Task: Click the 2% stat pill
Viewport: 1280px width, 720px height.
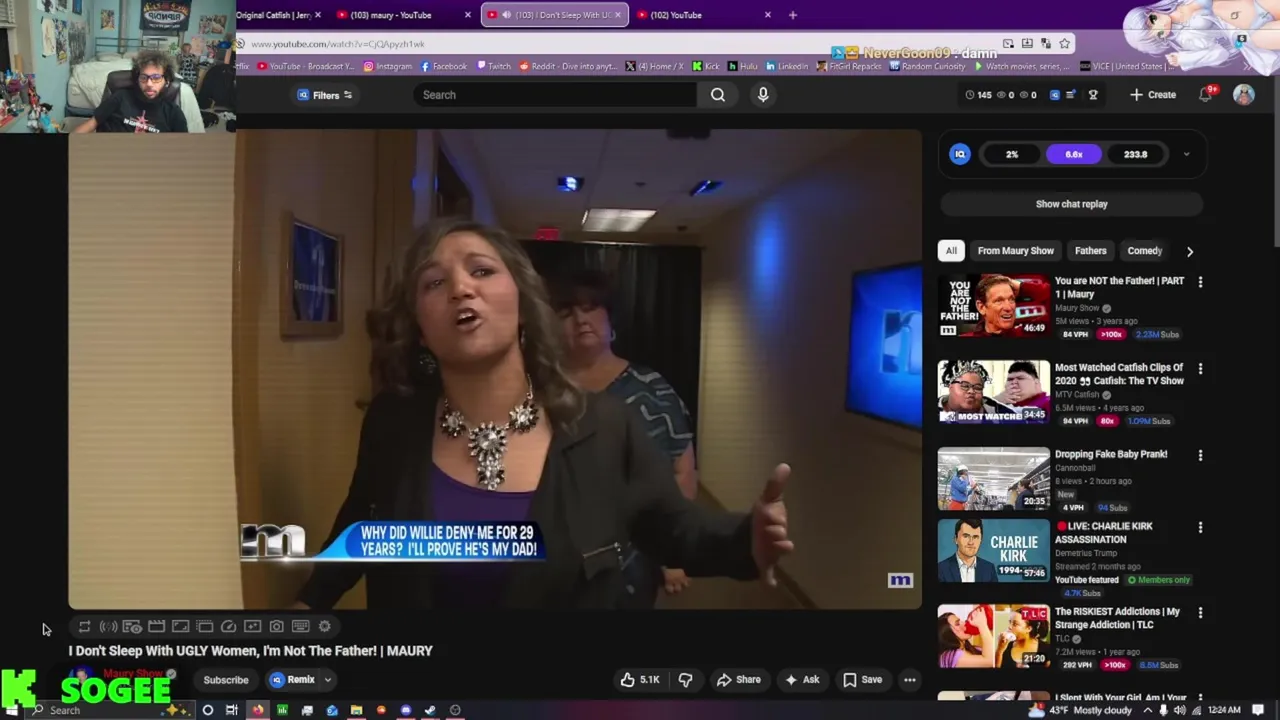Action: 1012,154
